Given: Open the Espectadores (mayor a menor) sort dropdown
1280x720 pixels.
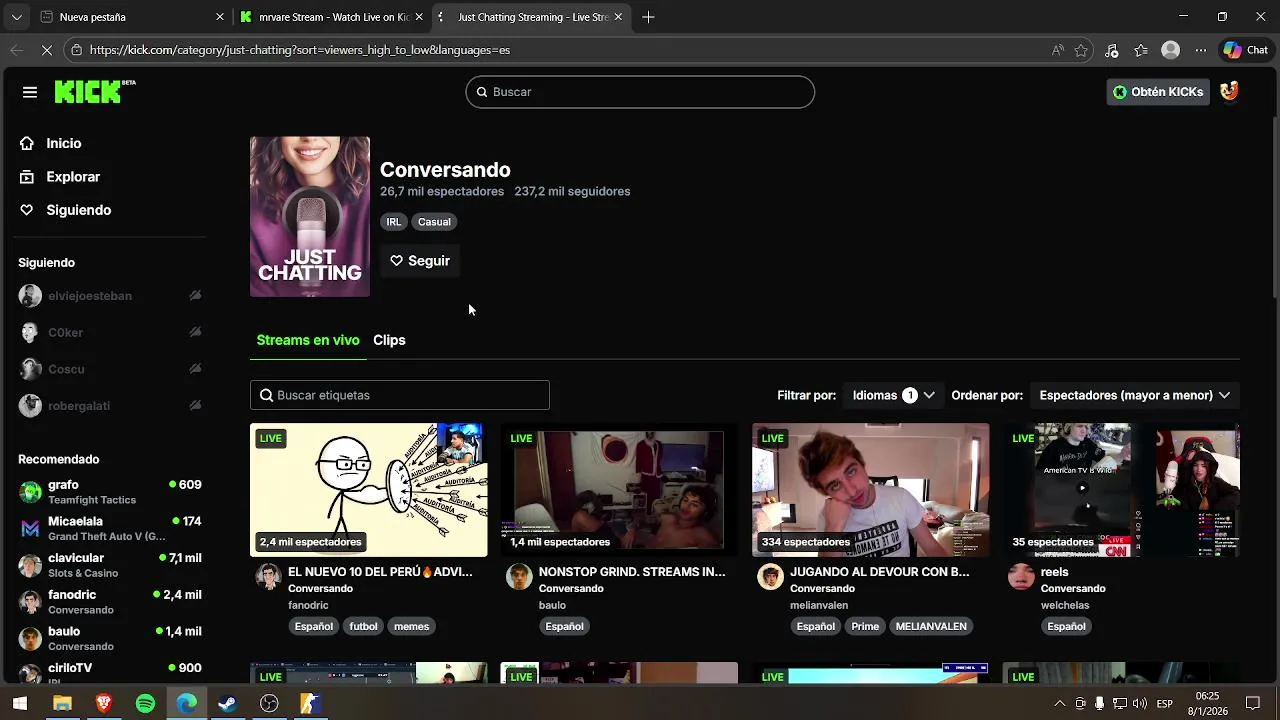Looking at the screenshot, I should click(1134, 395).
